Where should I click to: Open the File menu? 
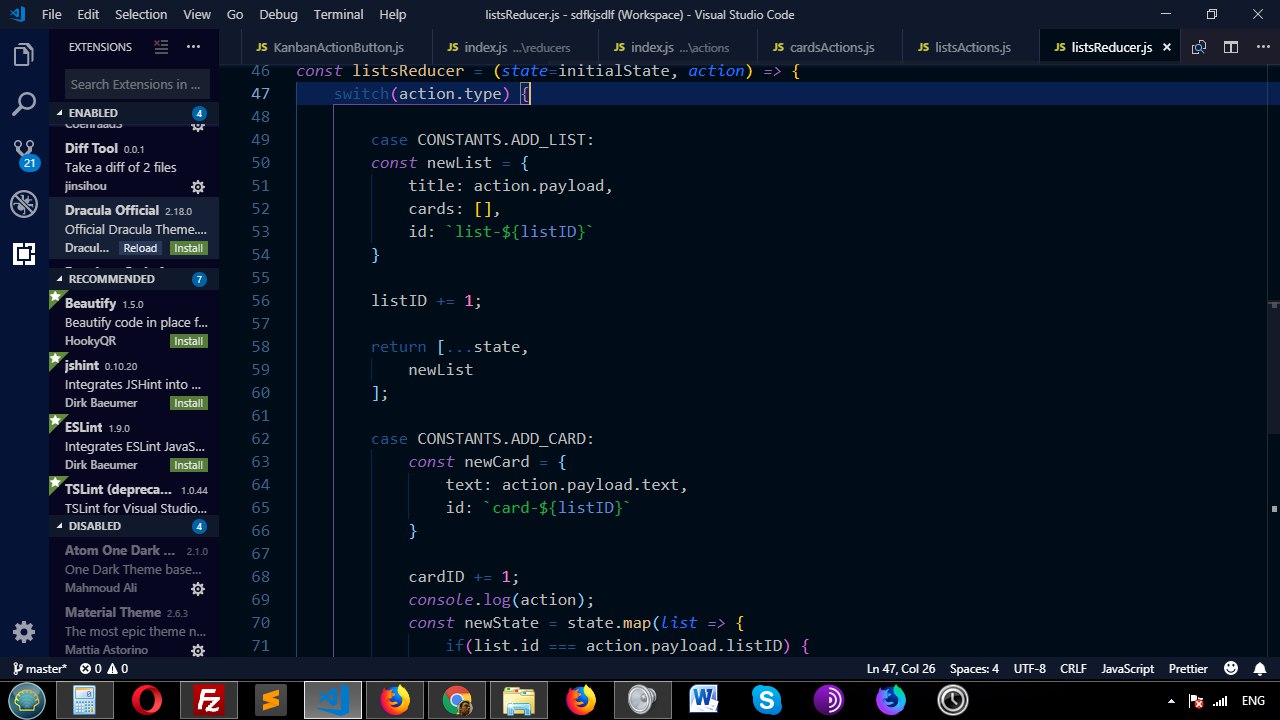tap(52, 14)
